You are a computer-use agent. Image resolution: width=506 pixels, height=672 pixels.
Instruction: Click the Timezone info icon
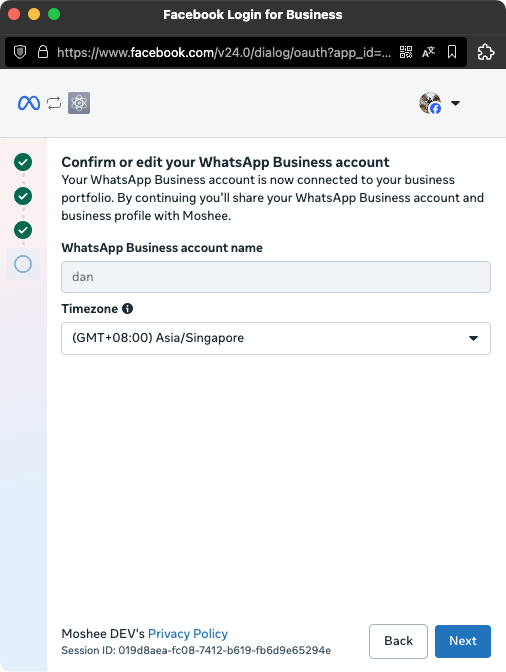pos(128,308)
